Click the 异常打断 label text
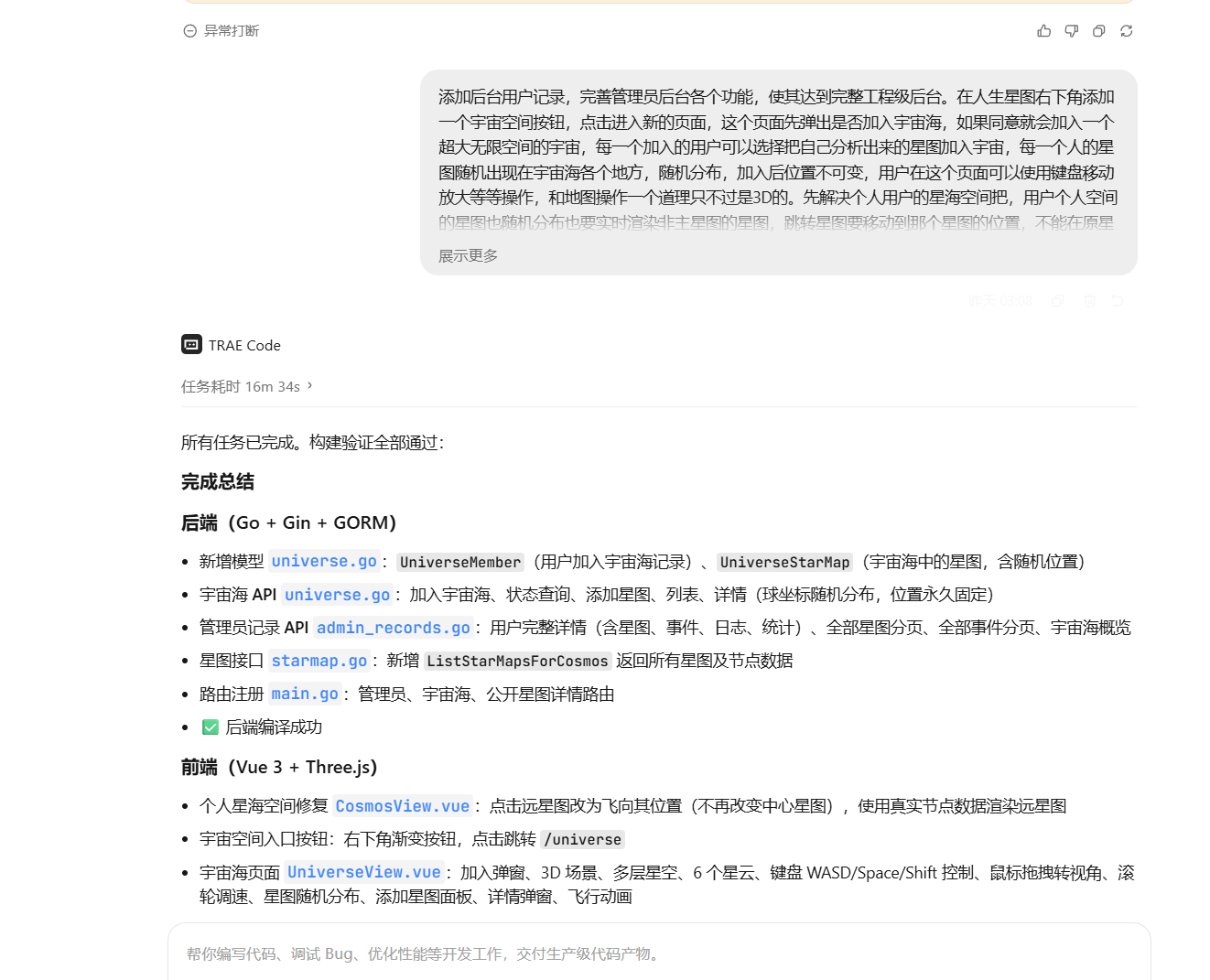Image resolution: width=1210 pixels, height=980 pixels. 232,31
